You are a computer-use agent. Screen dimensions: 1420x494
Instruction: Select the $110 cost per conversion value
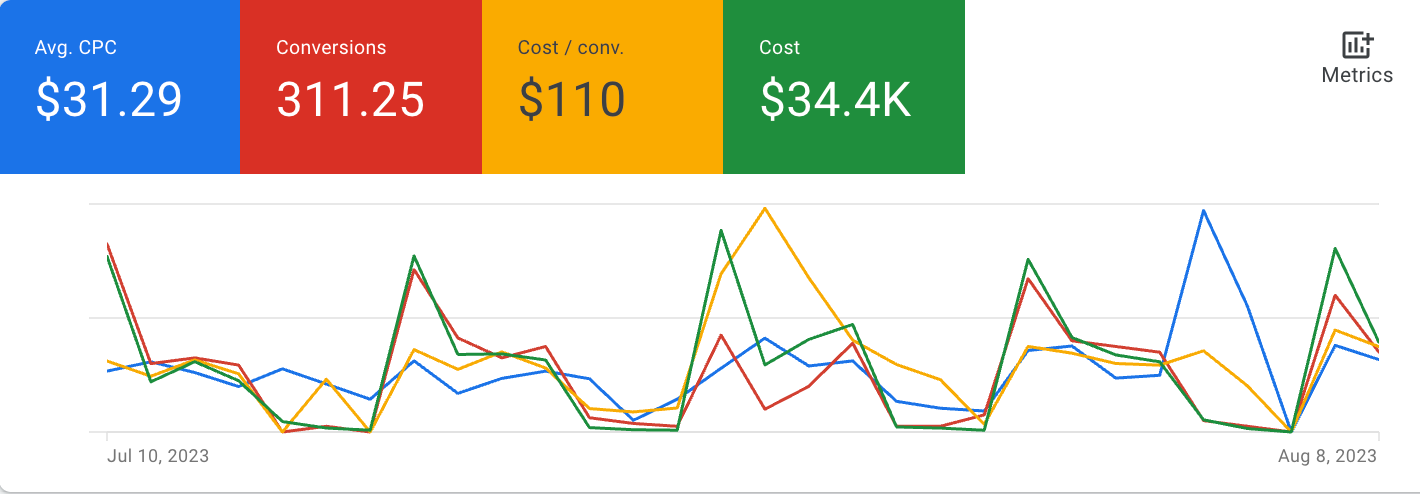click(572, 100)
